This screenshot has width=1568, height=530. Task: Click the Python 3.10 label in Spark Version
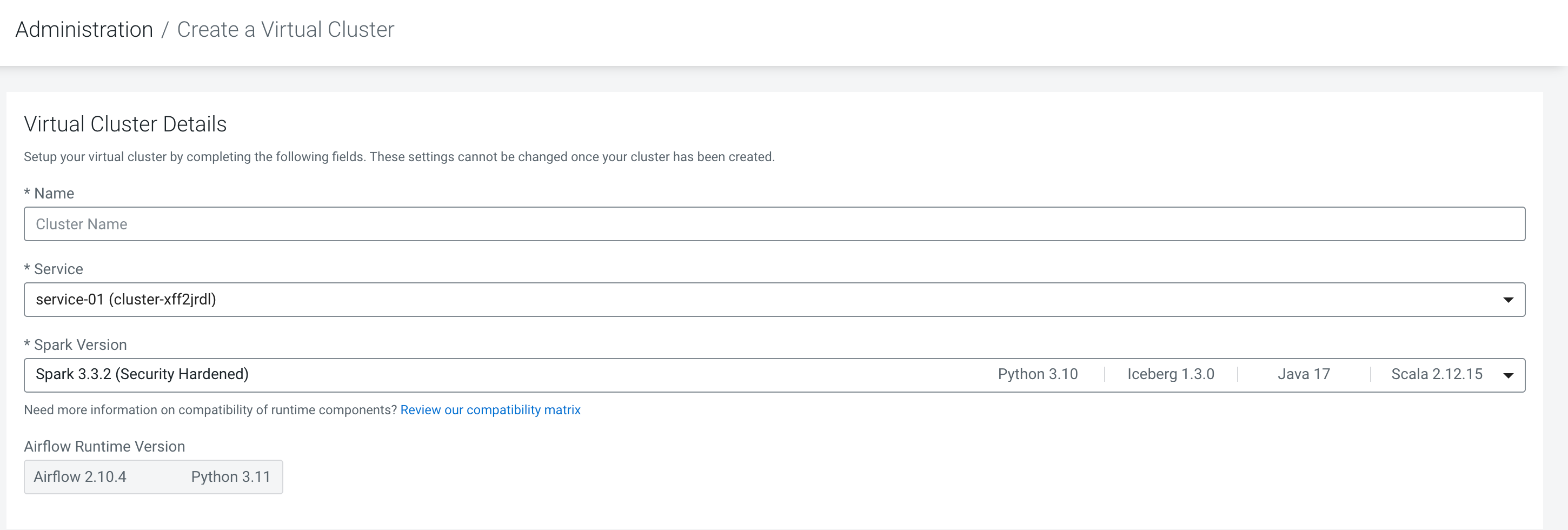[x=1038, y=374]
